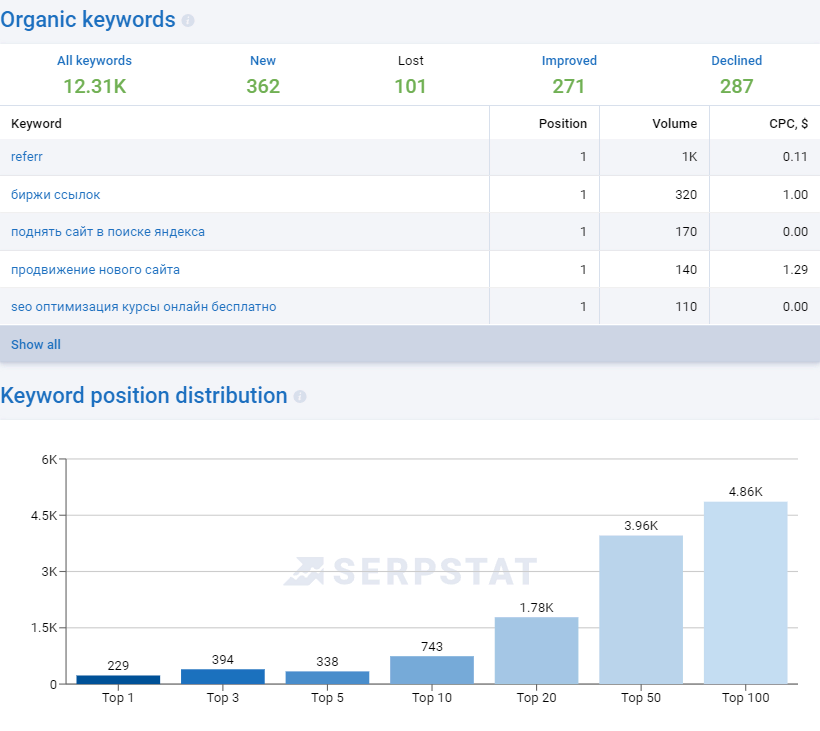The height and width of the screenshot is (731, 820).
Task: Click the Top 20 bar labeled 1.78K
Action: point(536,650)
